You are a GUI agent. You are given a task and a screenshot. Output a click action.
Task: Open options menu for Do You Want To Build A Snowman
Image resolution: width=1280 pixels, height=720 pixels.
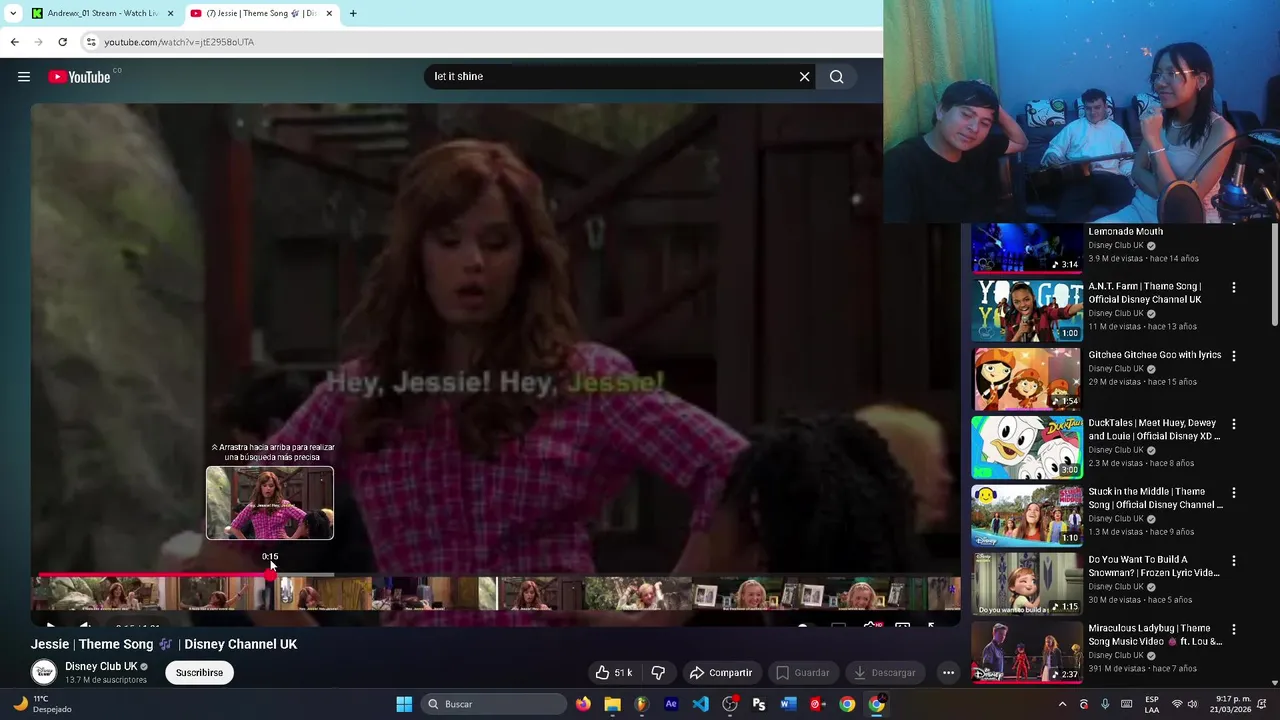point(1233,561)
